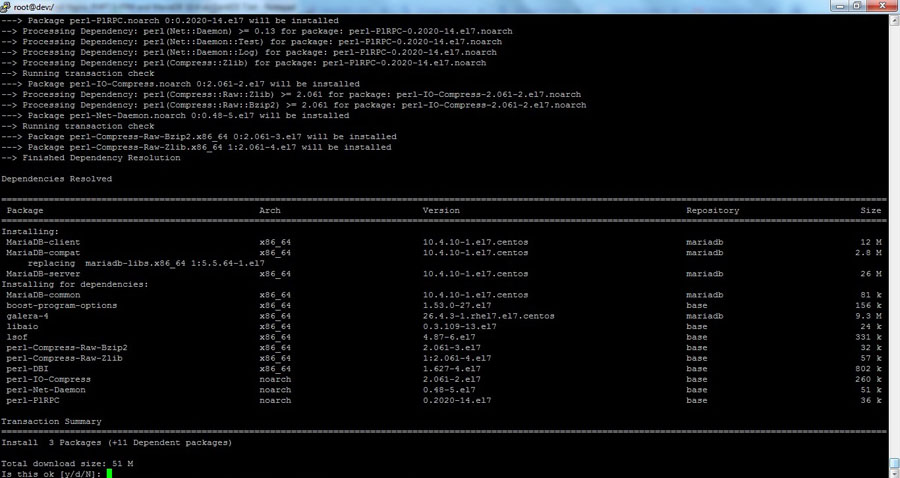Select the MariaDB-common package name
Viewport: 900px width, 478px height.
click(43, 295)
